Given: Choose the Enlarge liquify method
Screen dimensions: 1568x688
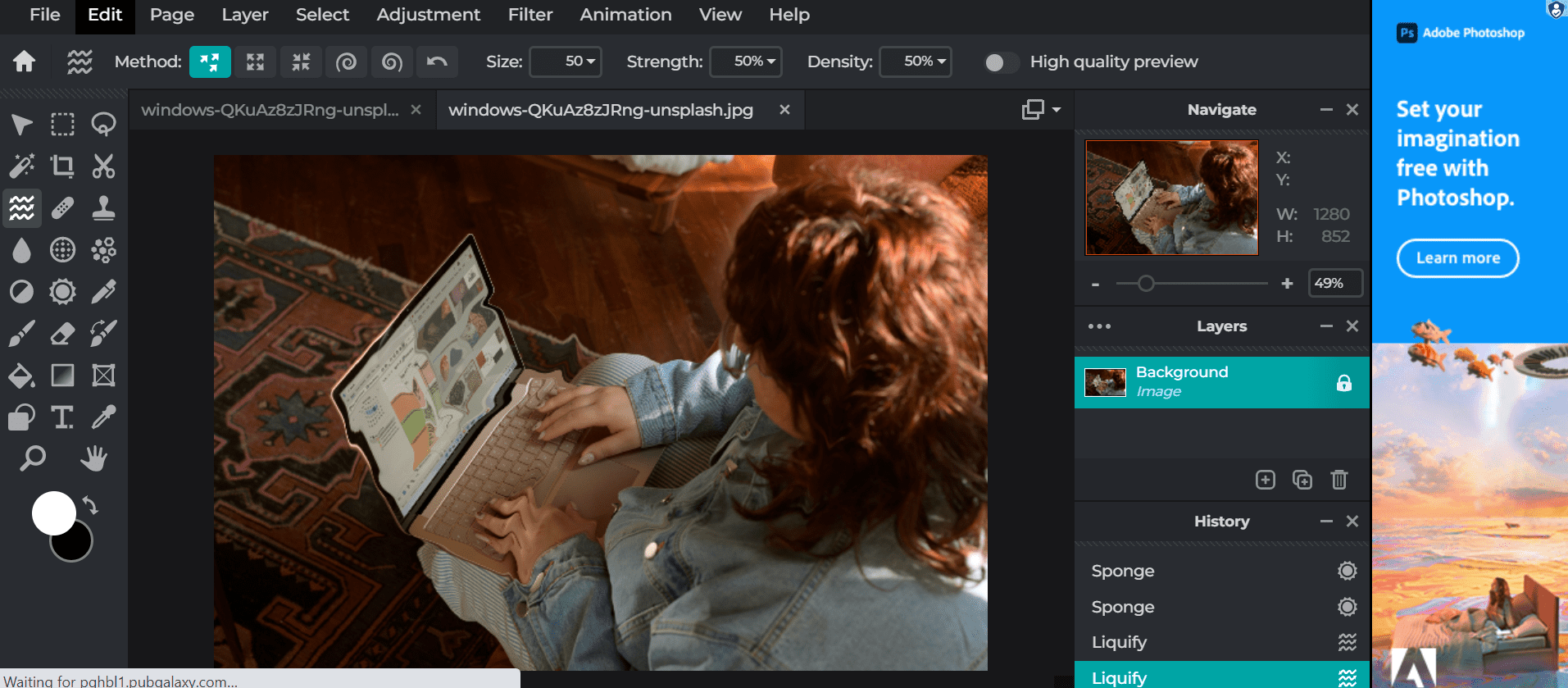Looking at the screenshot, I should coord(256,62).
